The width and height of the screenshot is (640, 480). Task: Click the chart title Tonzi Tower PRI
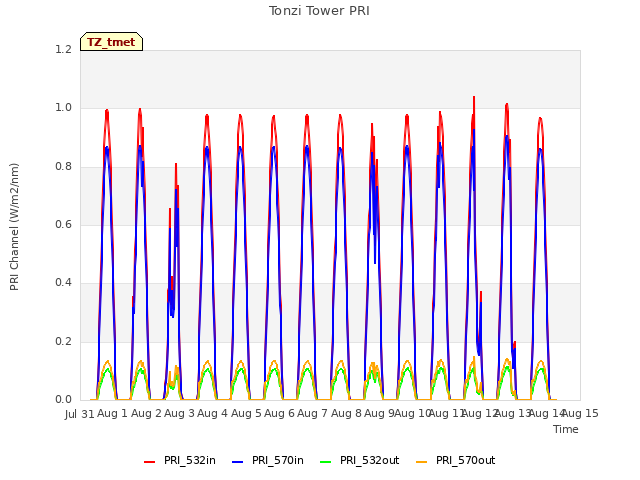319,11
